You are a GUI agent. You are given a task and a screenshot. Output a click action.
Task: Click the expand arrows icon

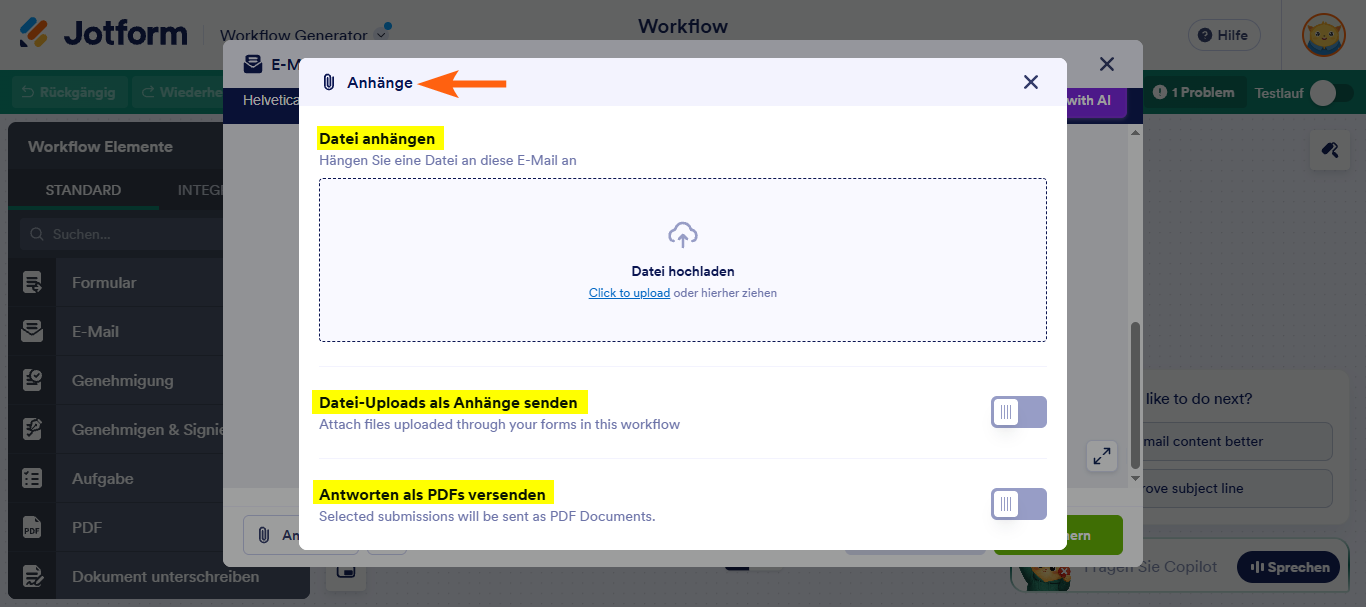pos(1102,456)
